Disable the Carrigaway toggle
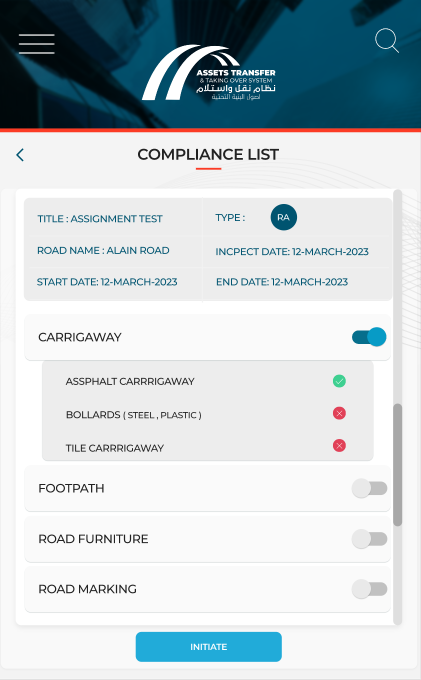 click(369, 337)
